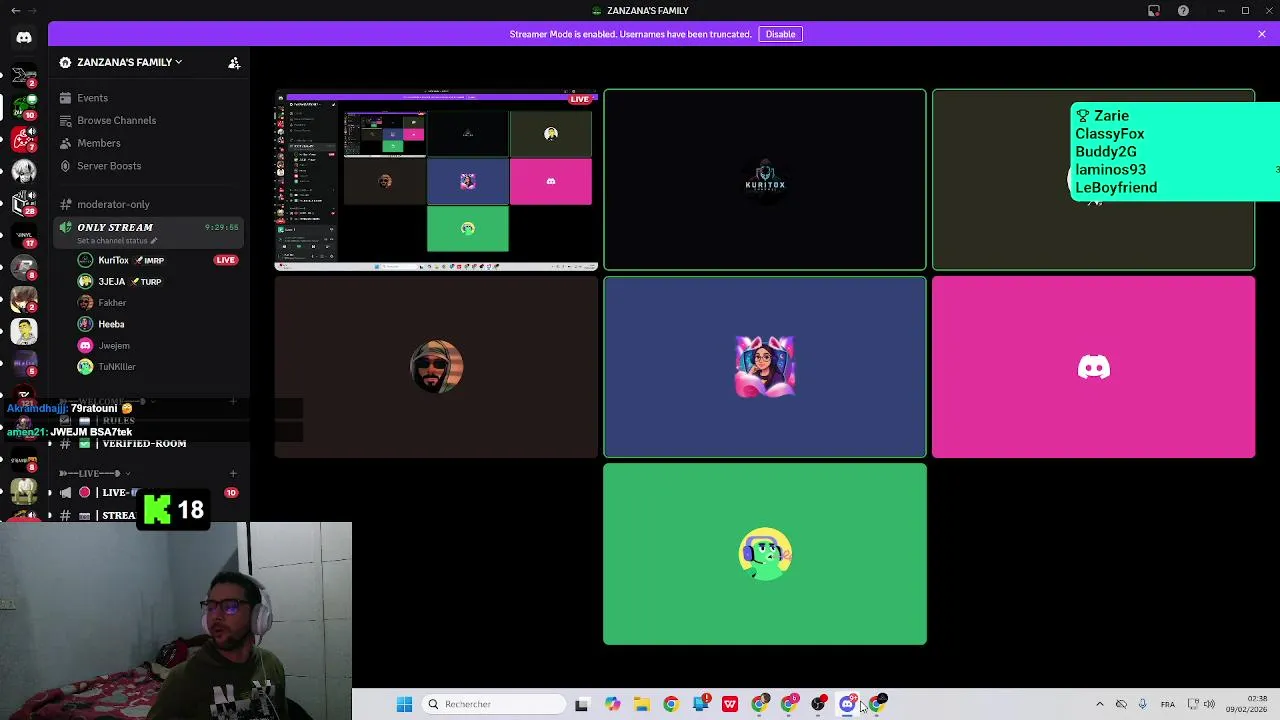The width and height of the screenshot is (1280, 720).
Task: Open the inbox icon in title bar
Action: point(1154,11)
